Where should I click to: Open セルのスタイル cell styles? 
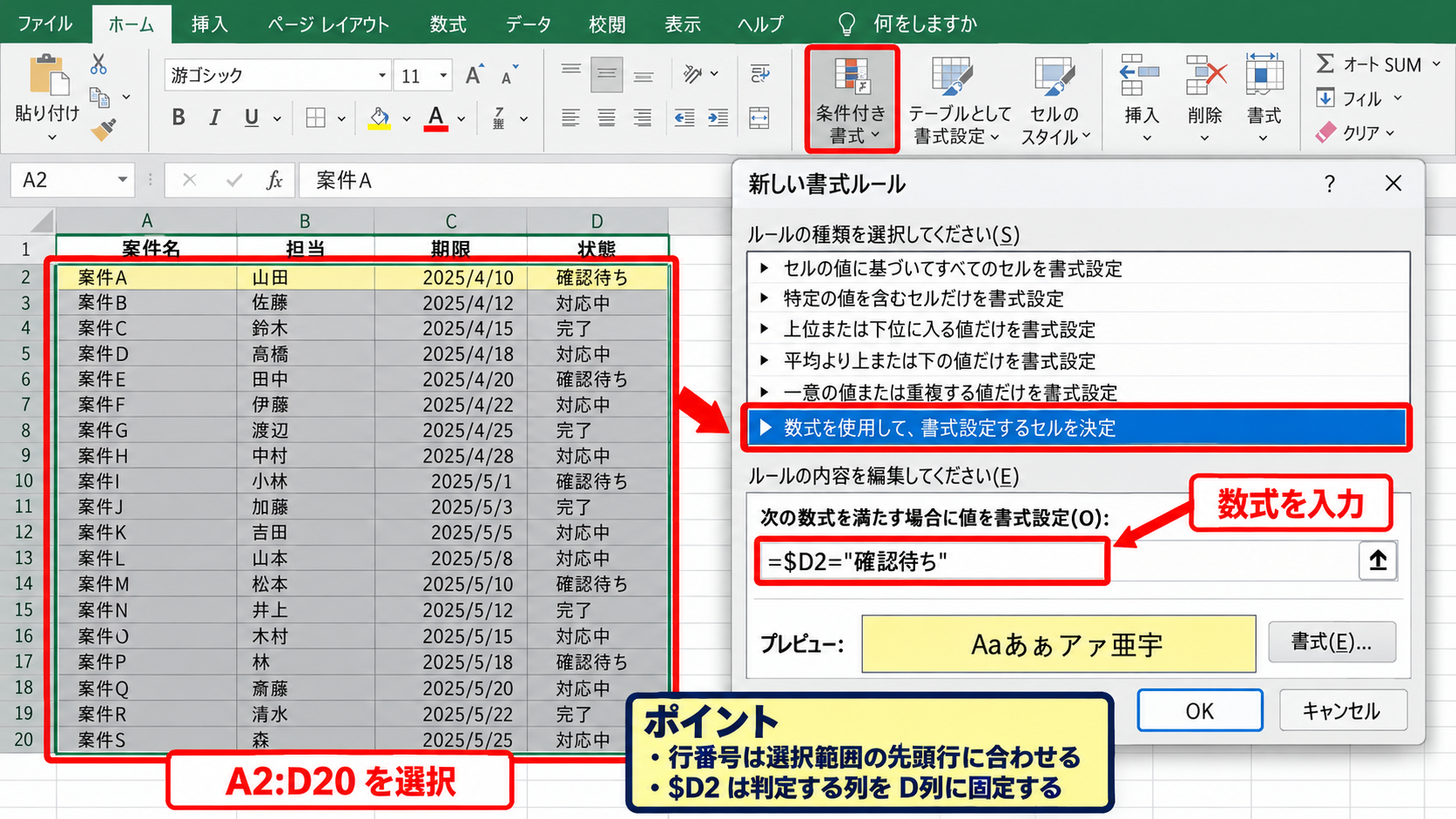[1055, 99]
